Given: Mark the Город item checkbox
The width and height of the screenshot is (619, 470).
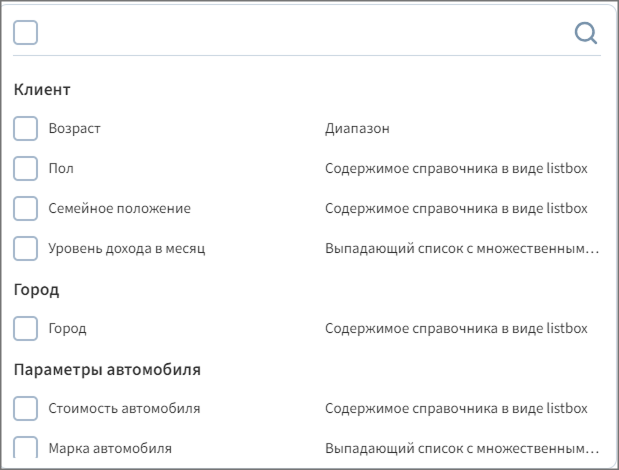Looking at the screenshot, I should 26,329.
